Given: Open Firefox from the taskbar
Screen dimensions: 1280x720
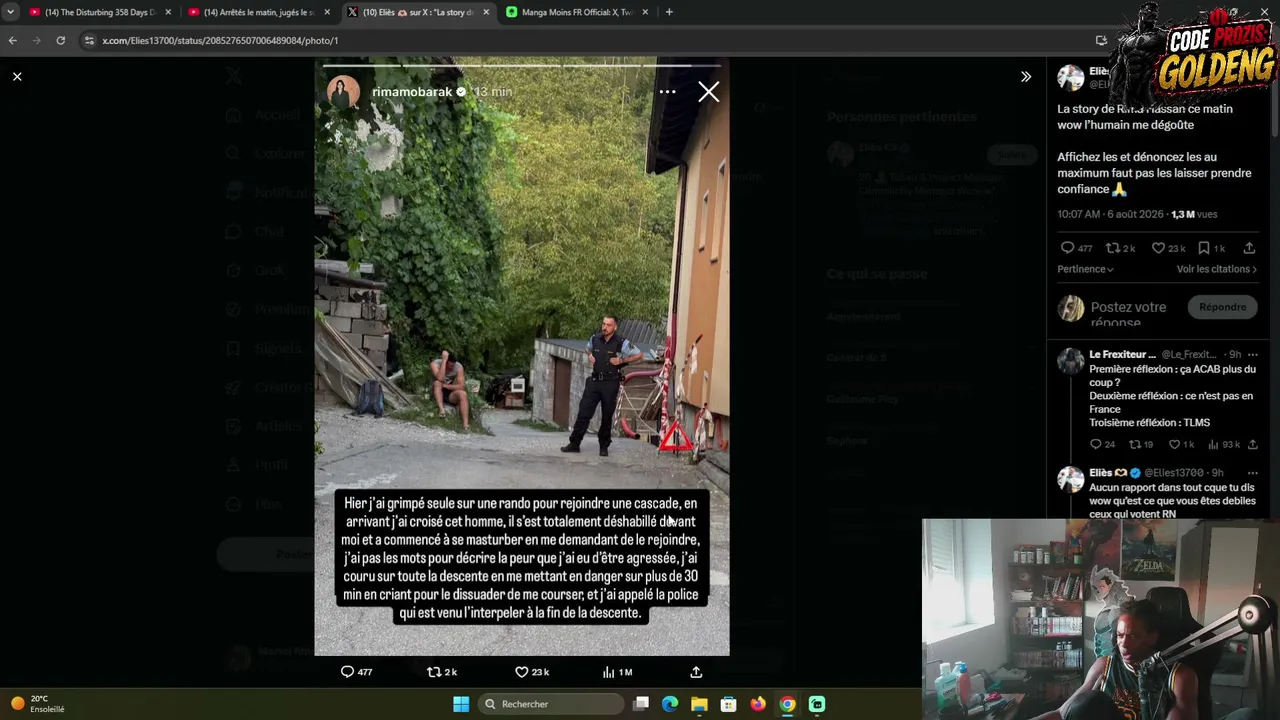Looking at the screenshot, I should 758,704.
